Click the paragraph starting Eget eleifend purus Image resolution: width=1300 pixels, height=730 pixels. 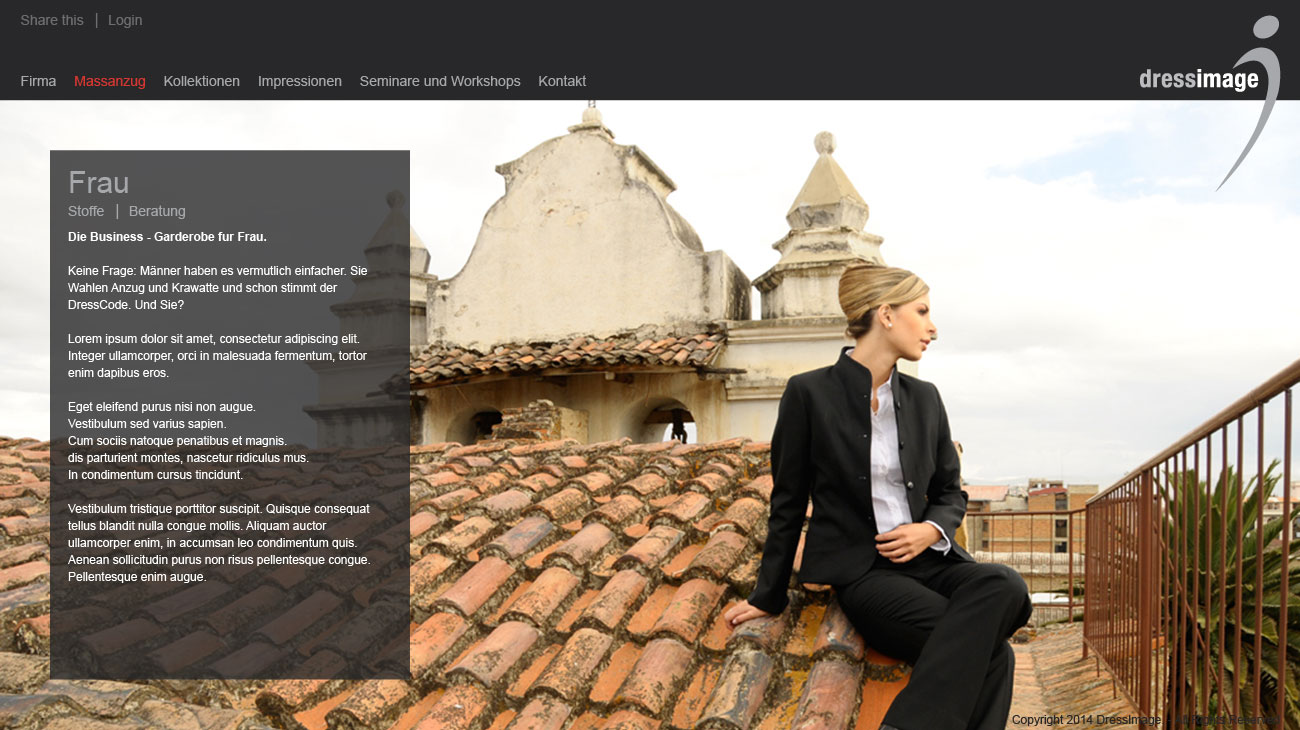[188, 441]
